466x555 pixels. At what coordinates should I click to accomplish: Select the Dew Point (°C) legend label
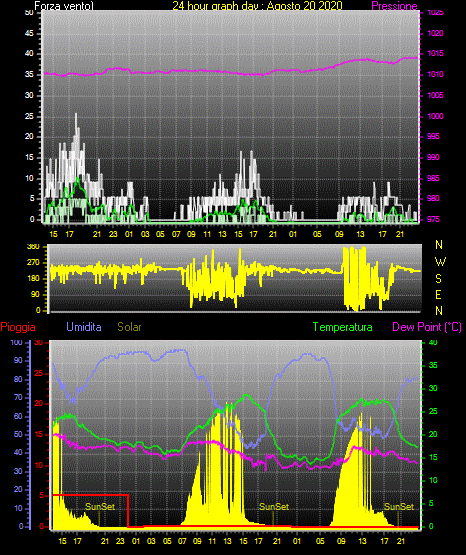pos(427,327)
